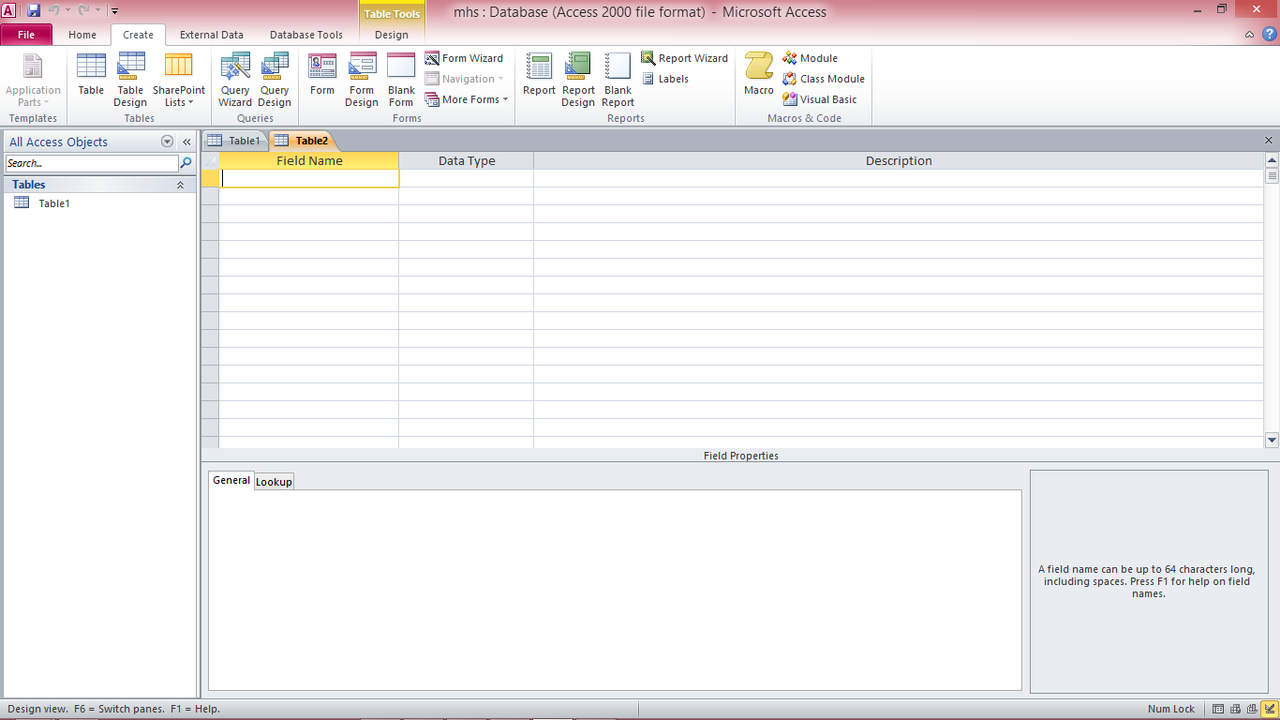The image size is (1280, 720).
Task: Click the navigation pane Search box
Action: click(x=90, y=163)
